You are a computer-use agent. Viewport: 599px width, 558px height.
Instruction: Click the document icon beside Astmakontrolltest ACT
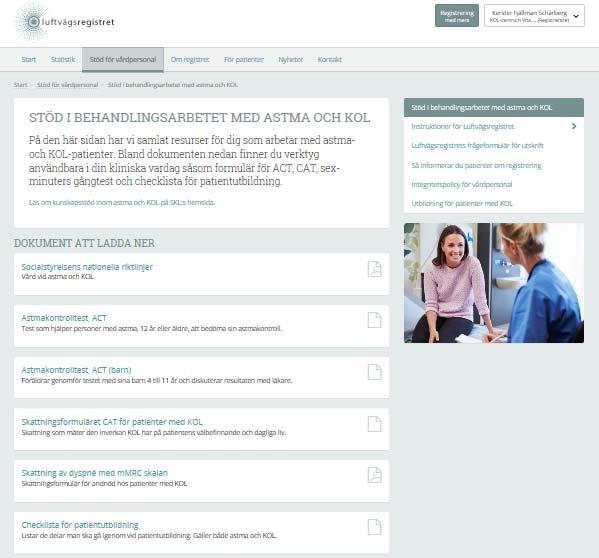click(x=374, y=320)
